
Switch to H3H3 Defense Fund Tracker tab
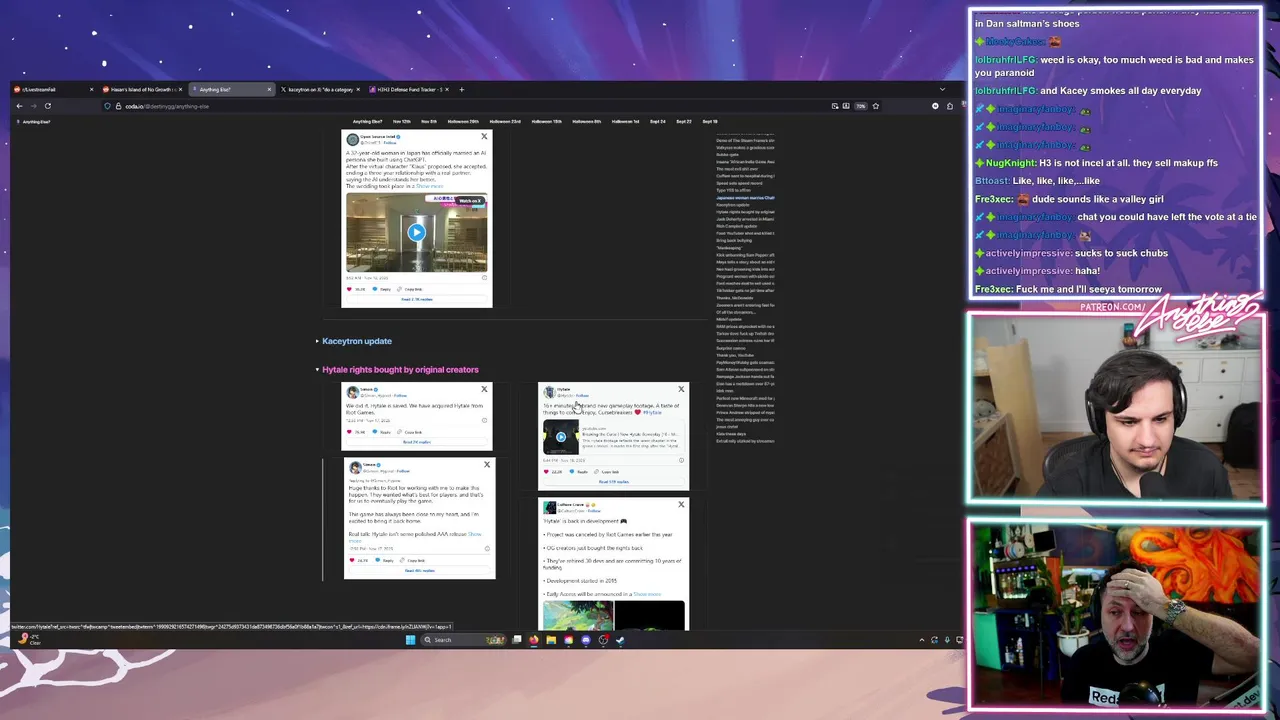(409, 89)
